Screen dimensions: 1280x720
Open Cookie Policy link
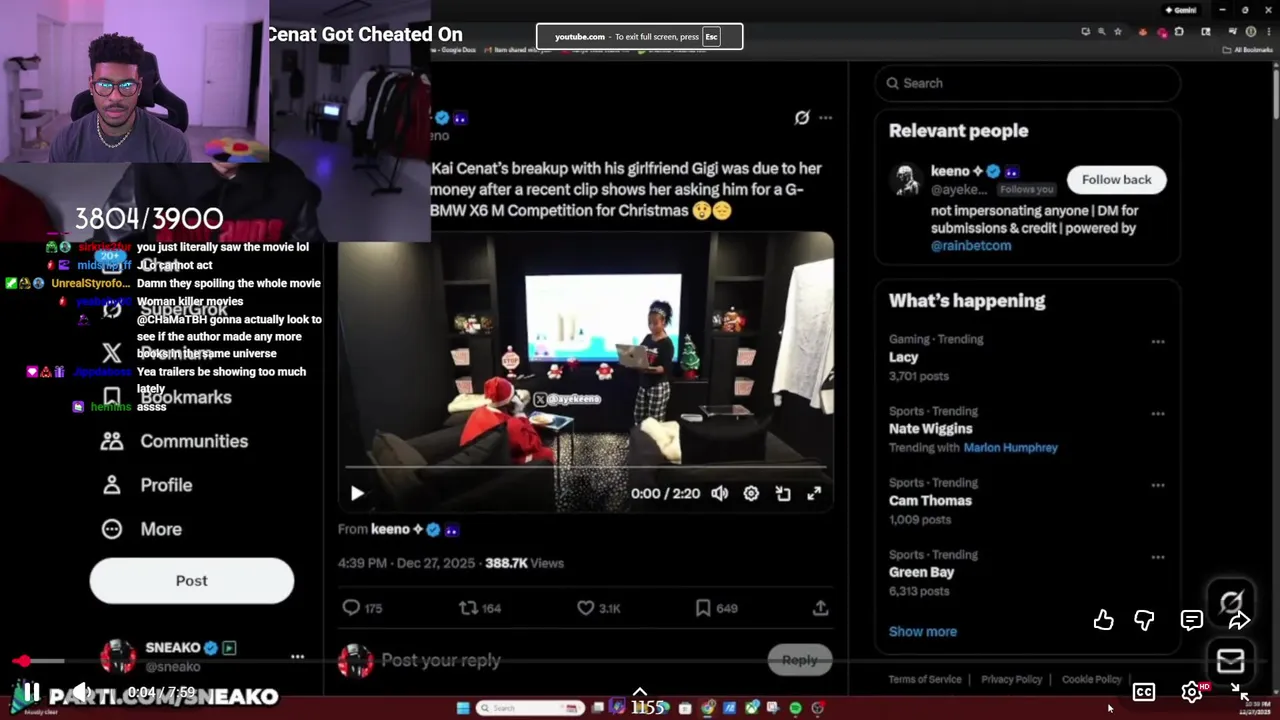click(1091, 679)
